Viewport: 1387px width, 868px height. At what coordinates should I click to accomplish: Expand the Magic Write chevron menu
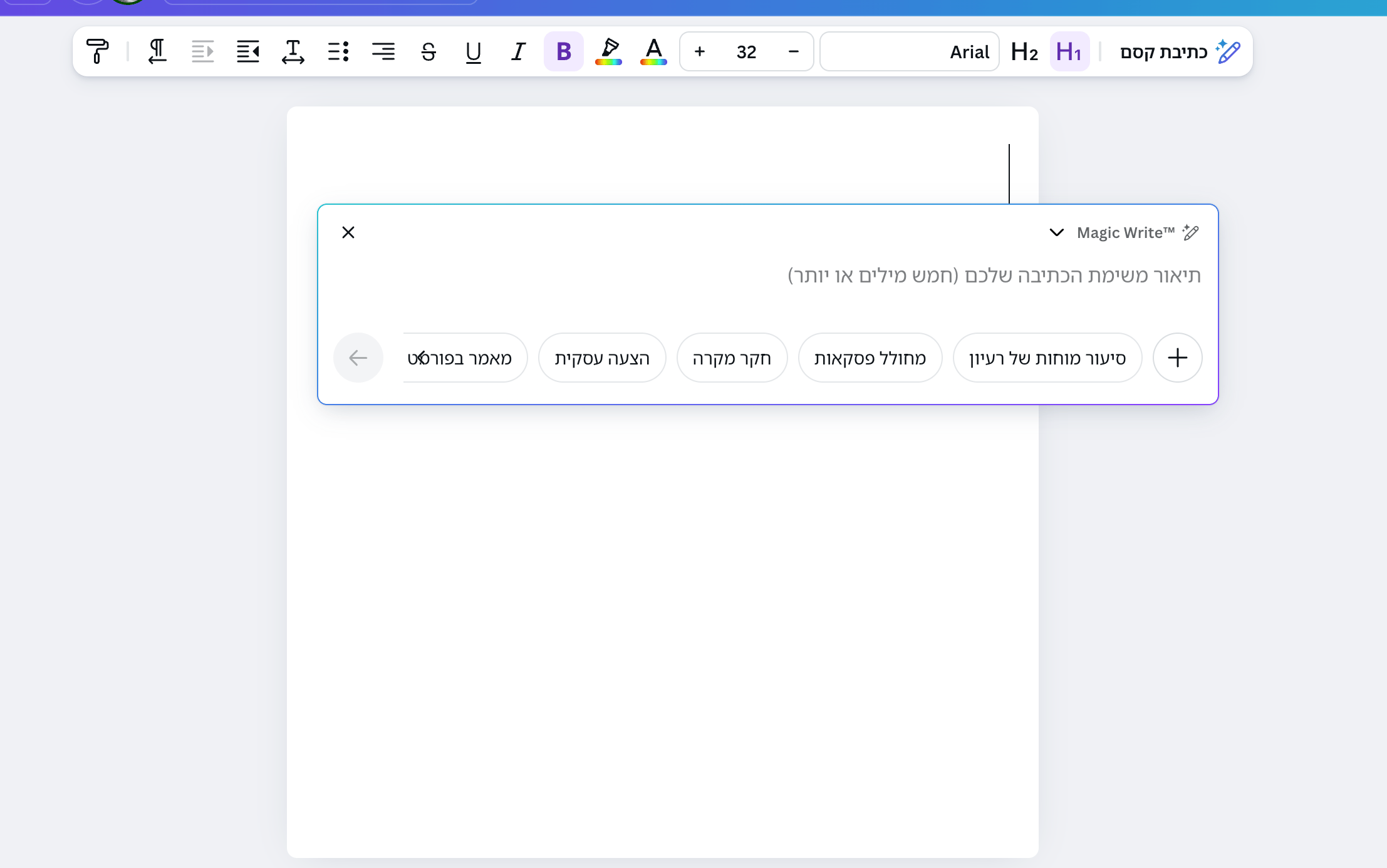(x=1056, y=232)
